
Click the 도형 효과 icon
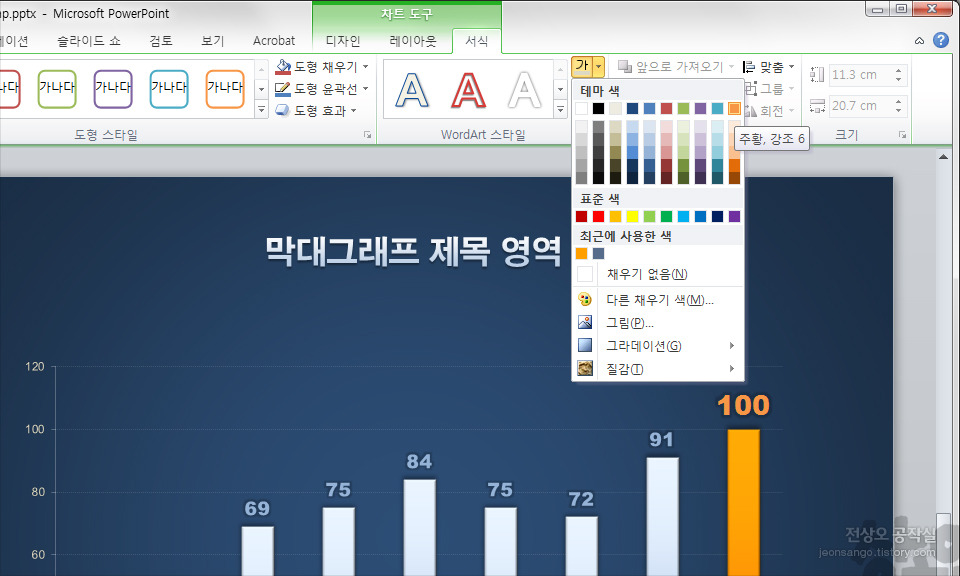(x=282, y=110)
